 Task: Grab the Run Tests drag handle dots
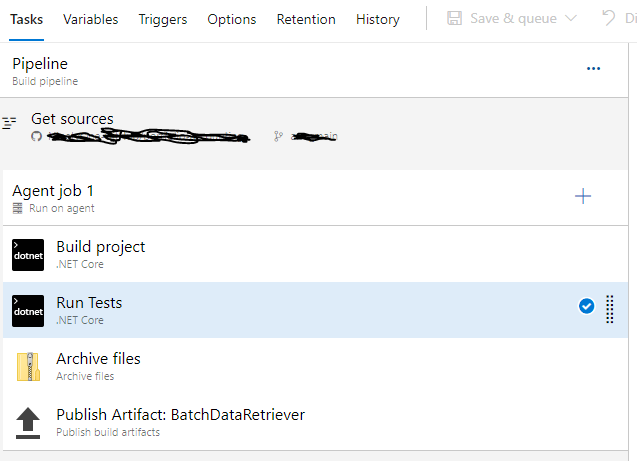[610, 310]
